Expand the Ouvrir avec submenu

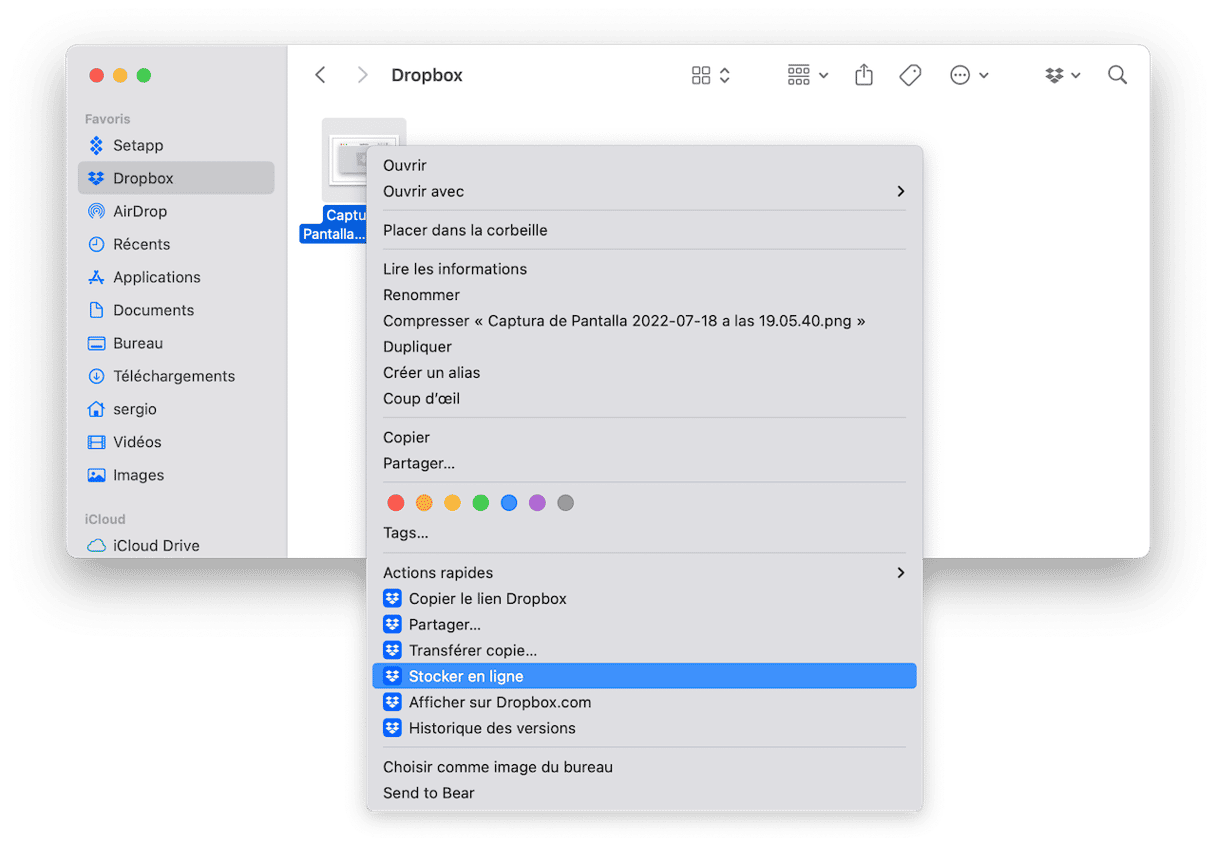coord(644,191)
